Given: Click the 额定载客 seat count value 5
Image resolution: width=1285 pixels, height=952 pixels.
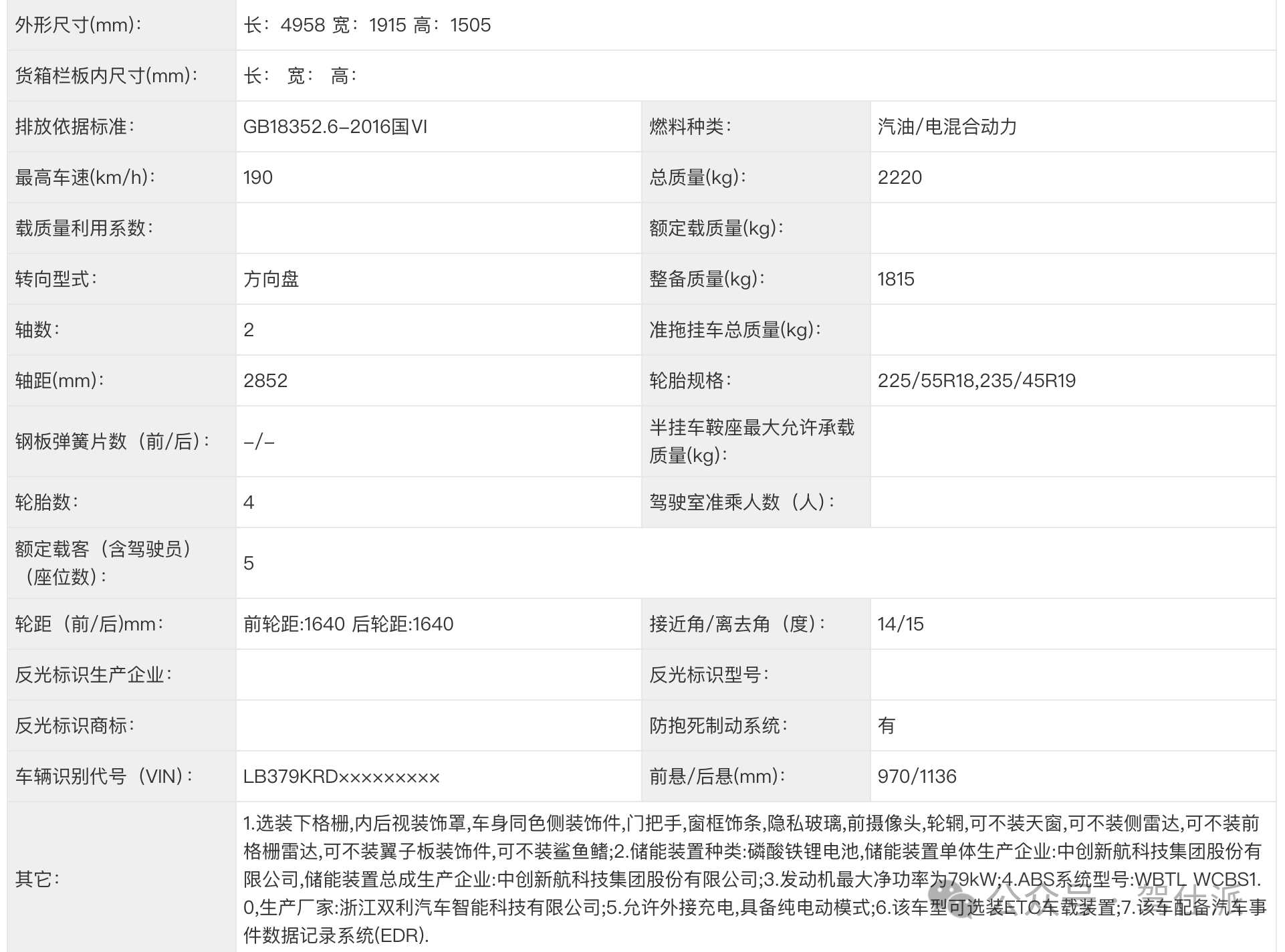Looking at the screenshot, I should [249, 563].
